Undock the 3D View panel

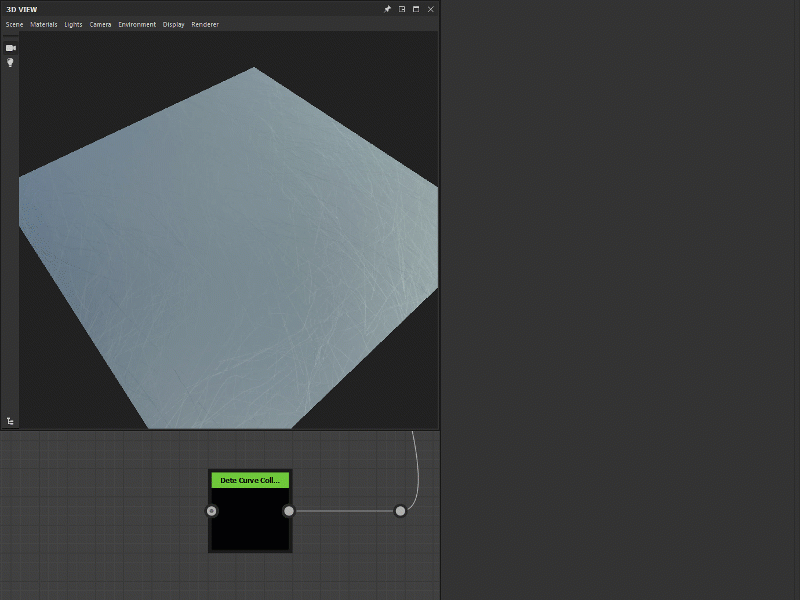pos(401,8)
